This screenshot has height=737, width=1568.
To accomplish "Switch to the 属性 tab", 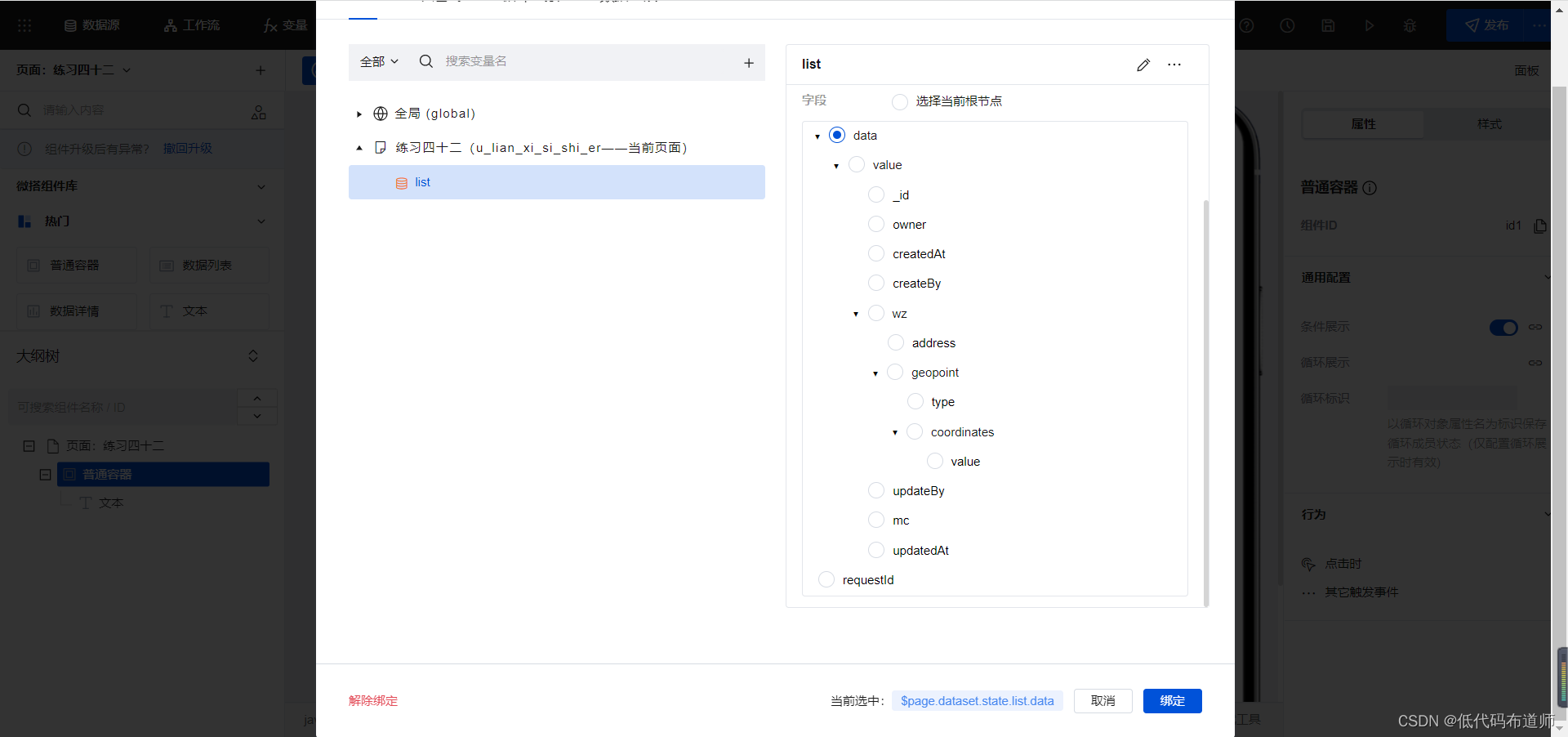I will [1363, 124].
